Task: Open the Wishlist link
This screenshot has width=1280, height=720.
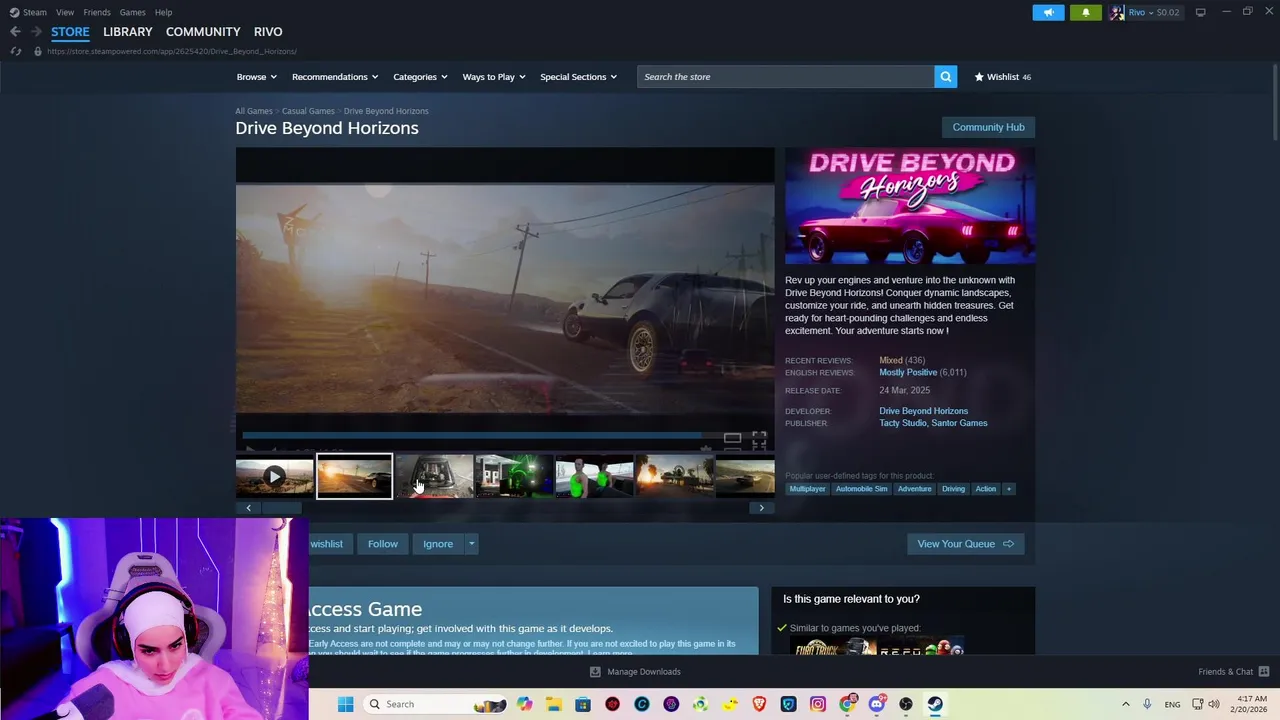Action: coord(1002,77)
